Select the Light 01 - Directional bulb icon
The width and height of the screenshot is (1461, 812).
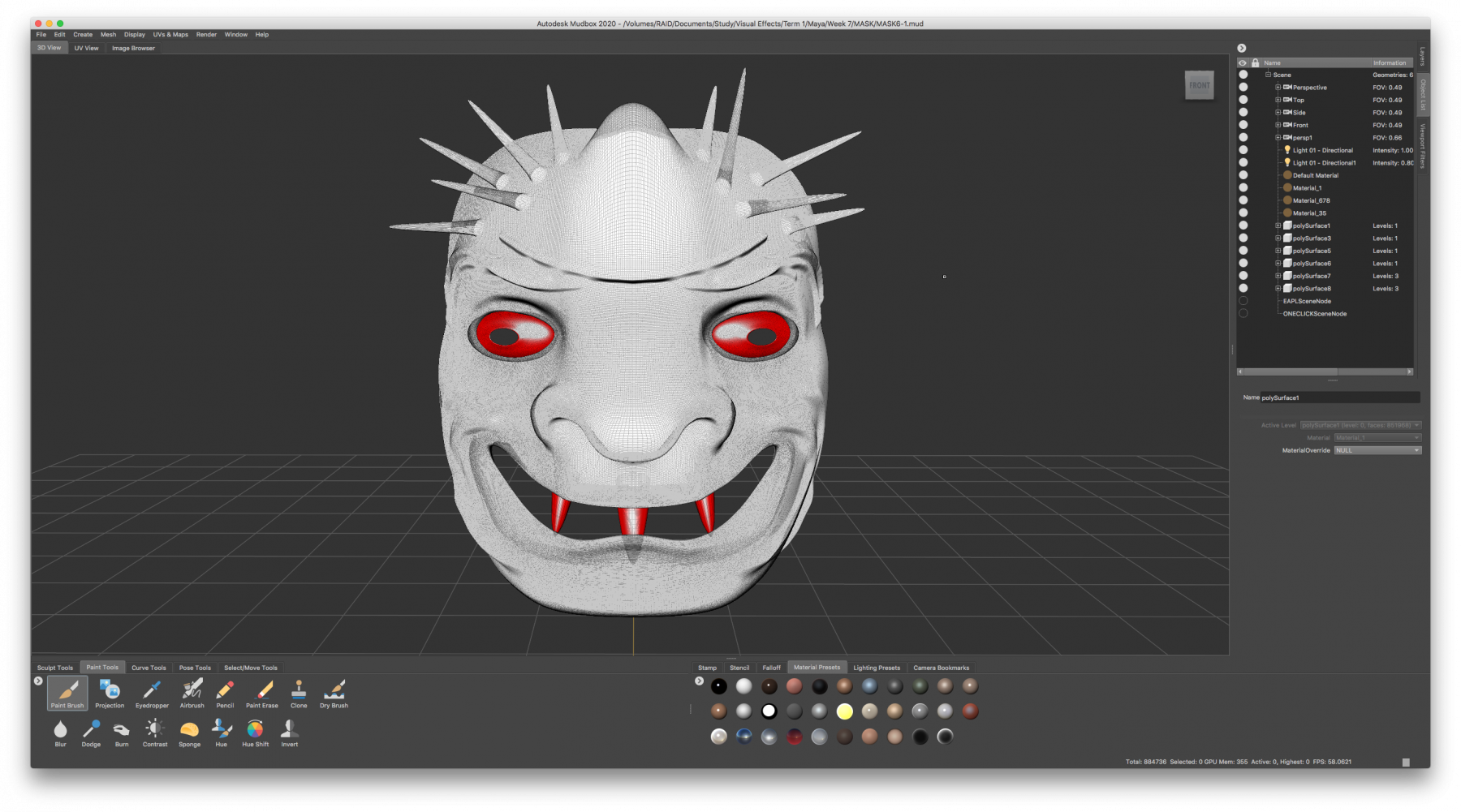tap(1286, 150)
